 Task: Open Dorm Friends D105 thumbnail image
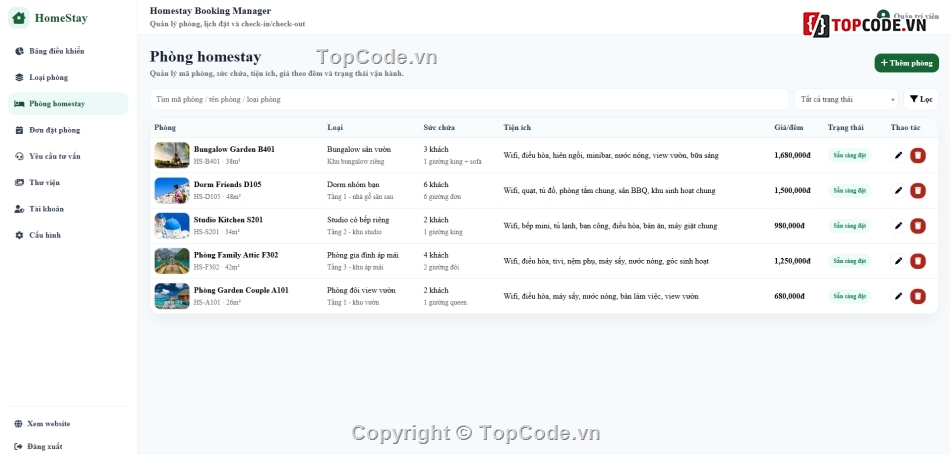(172, 190)
